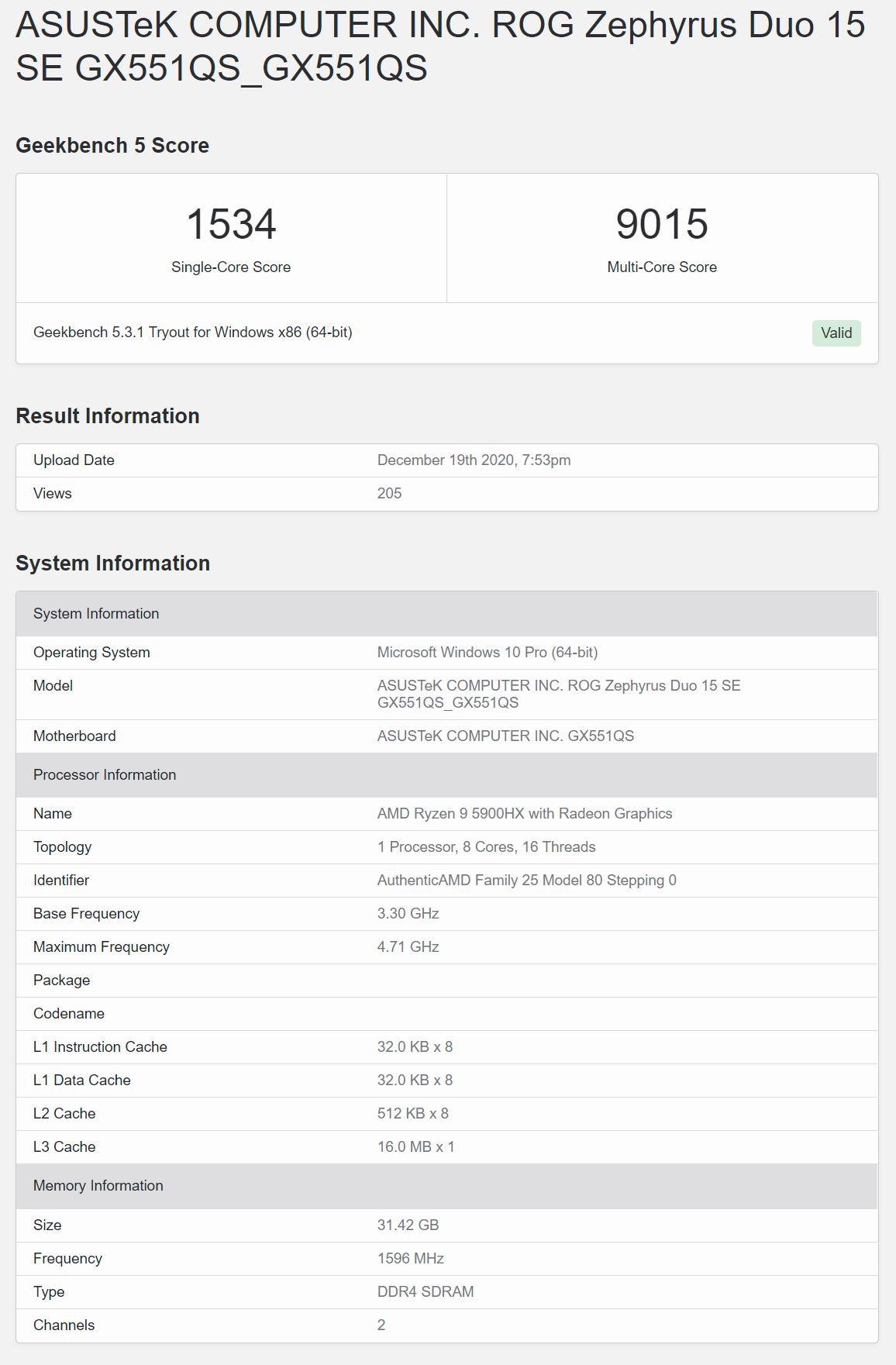Select the Multi-Core Score label
This screenshot has height=1365, width=896.
[662, 267]
